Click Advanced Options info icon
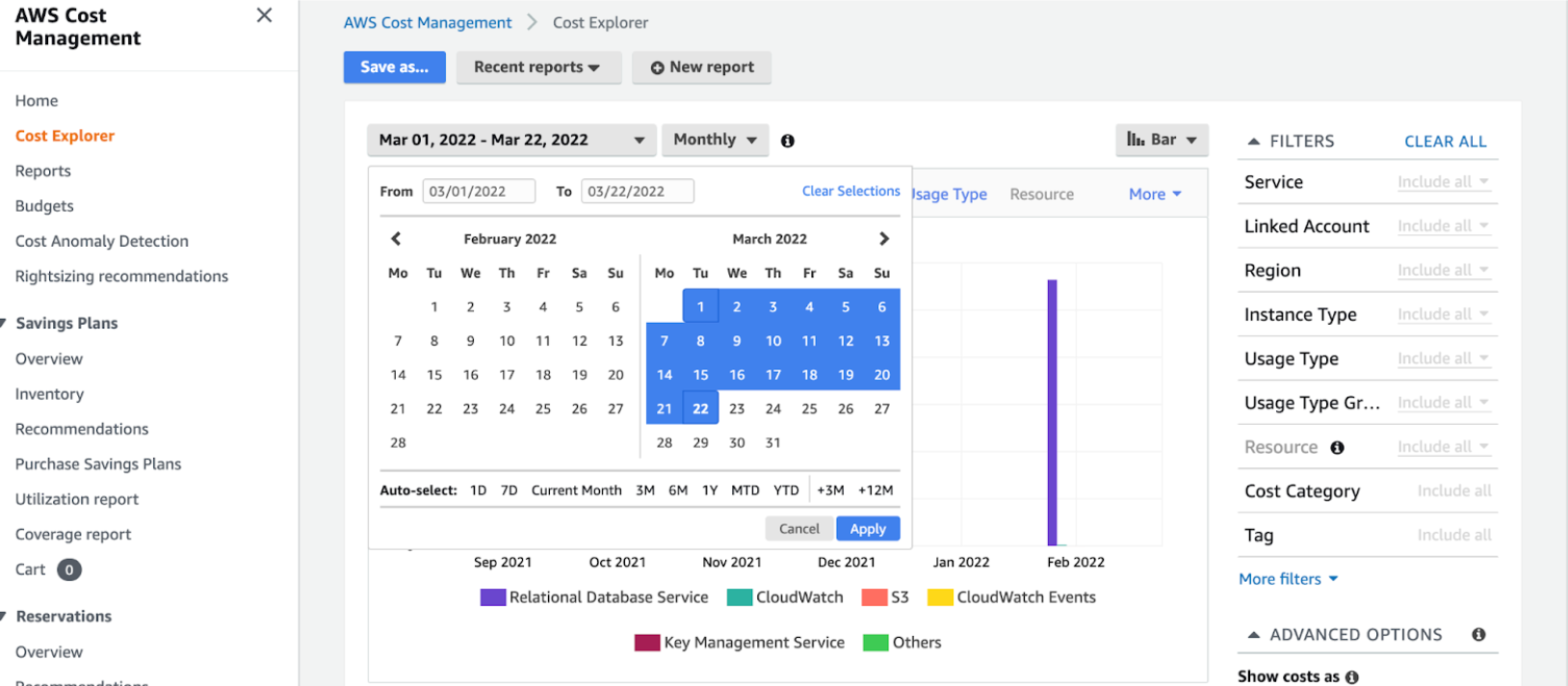The height and width of the screenshot is (686, 1568). [x=1478, y=634]
